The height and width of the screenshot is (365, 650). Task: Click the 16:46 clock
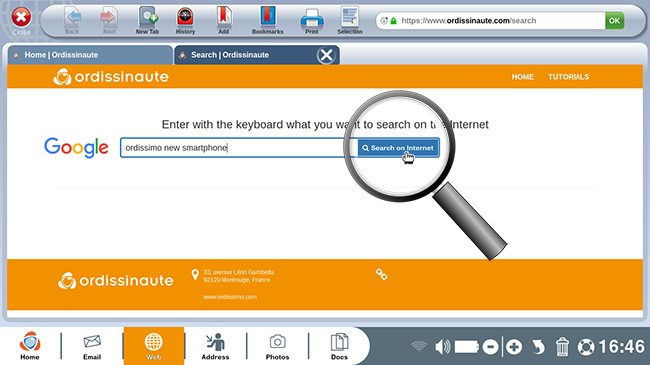point(621,347)
